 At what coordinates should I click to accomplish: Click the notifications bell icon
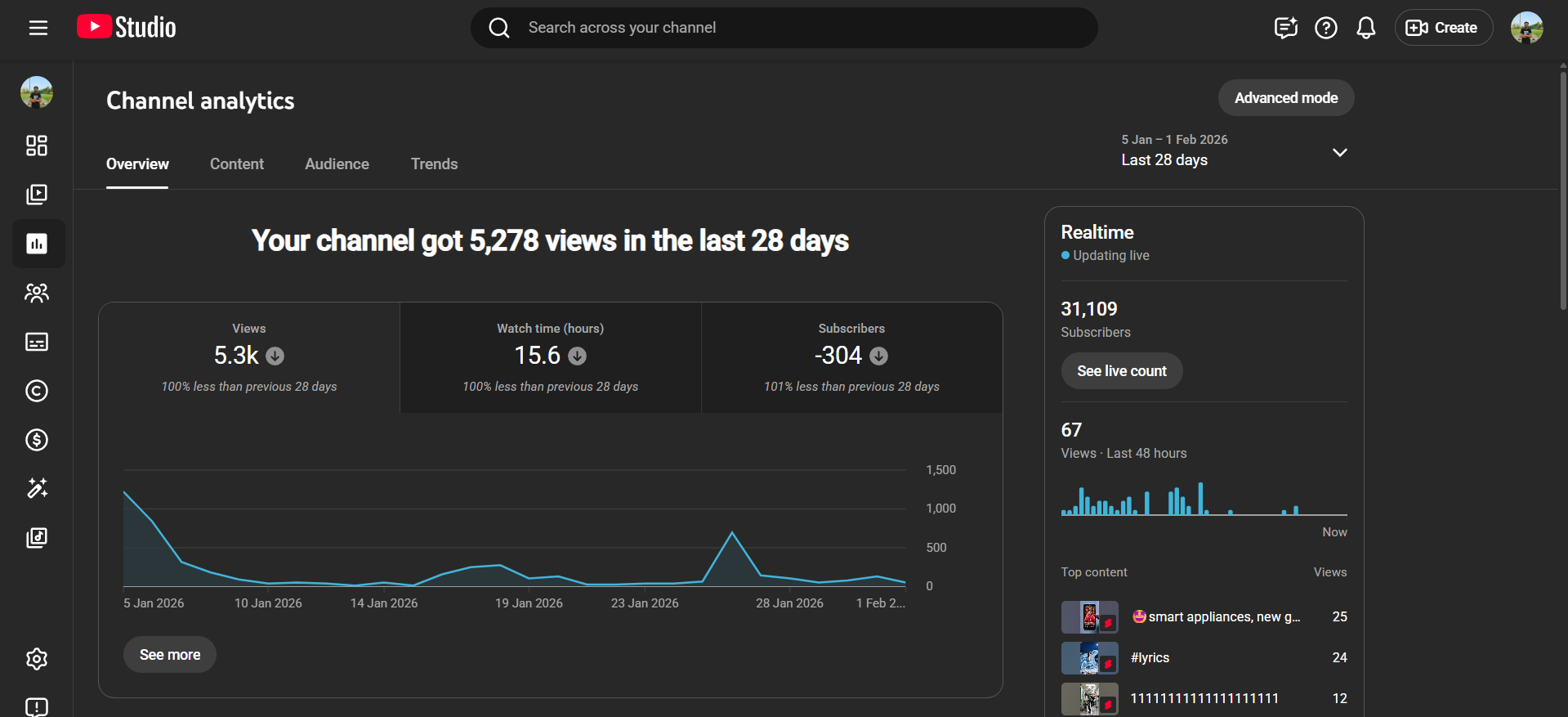pos(1365,28)
